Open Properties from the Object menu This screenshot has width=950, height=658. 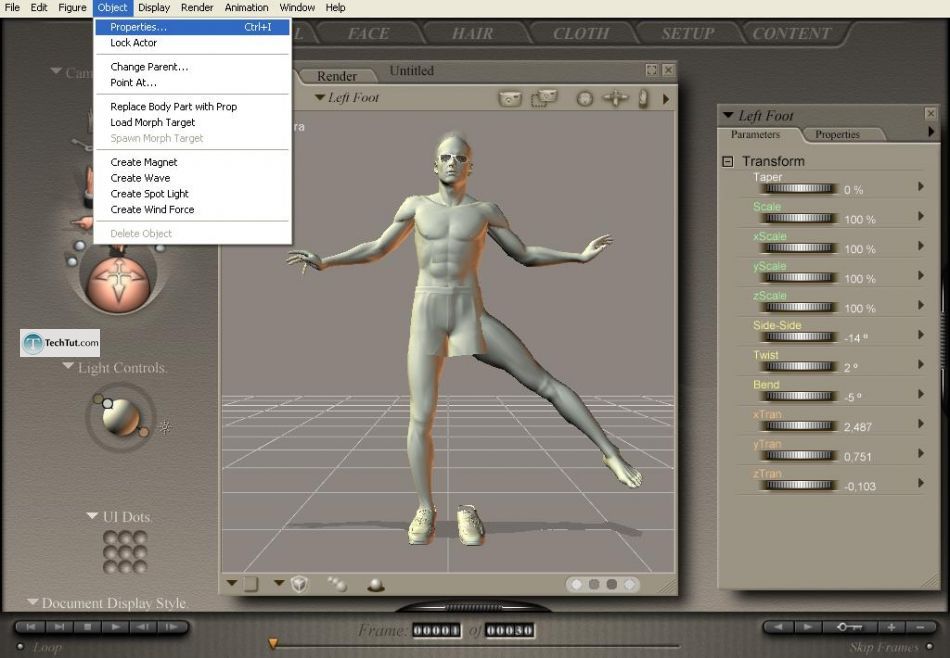pos(192,27)
